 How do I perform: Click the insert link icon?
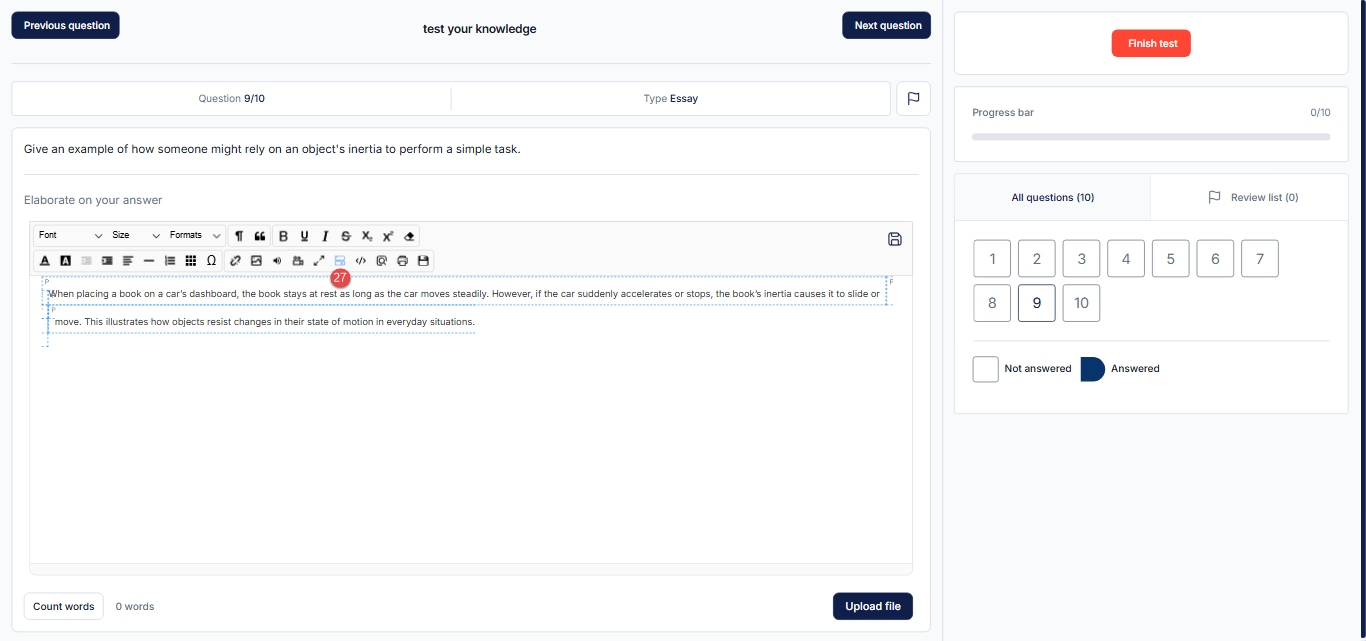(236, 261)
